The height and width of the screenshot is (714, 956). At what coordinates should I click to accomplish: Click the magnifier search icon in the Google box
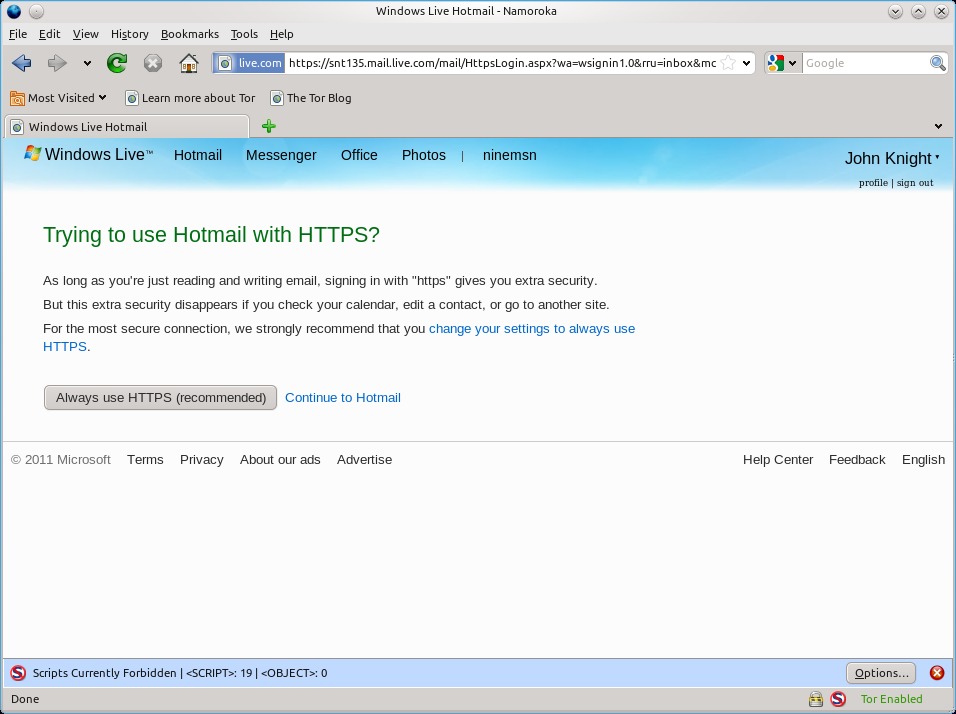937,63
